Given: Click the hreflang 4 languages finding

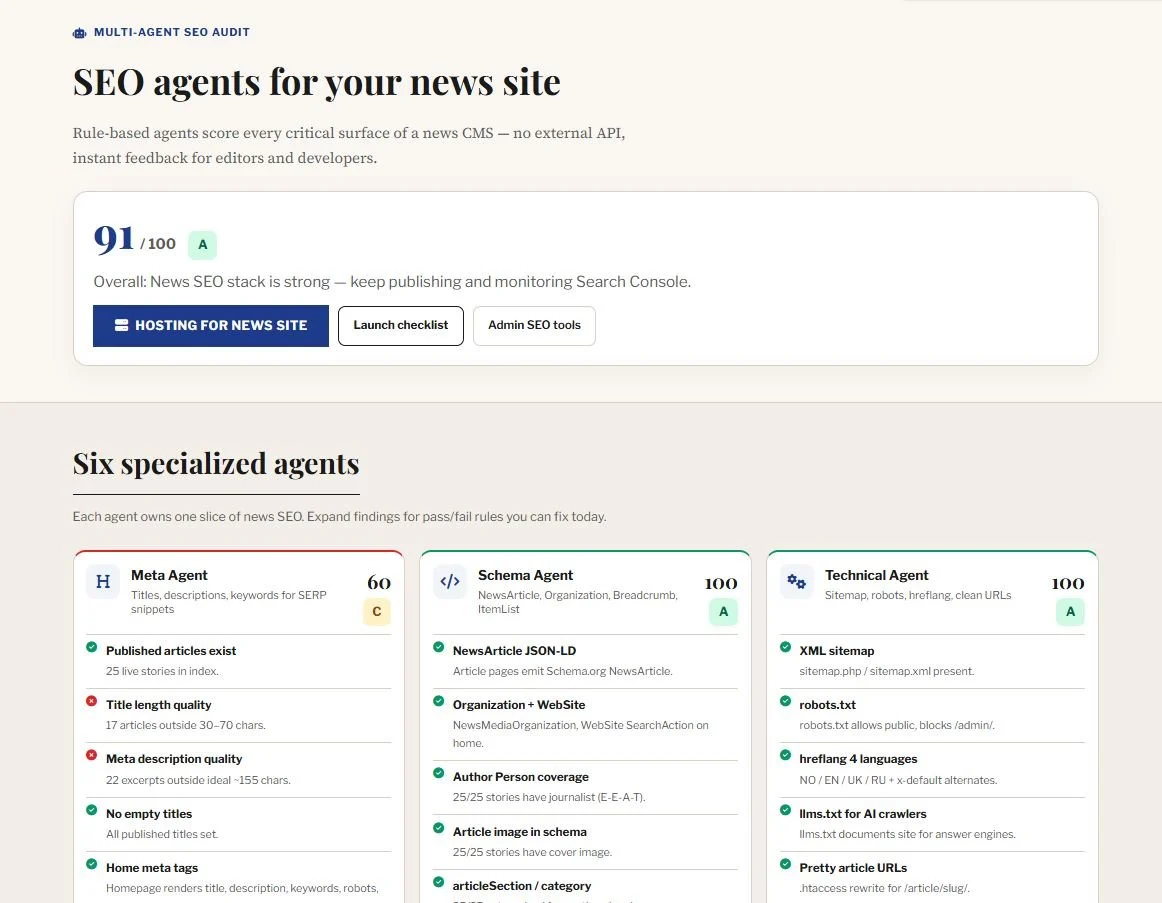Looking at the screenshot, I should 858,759.
